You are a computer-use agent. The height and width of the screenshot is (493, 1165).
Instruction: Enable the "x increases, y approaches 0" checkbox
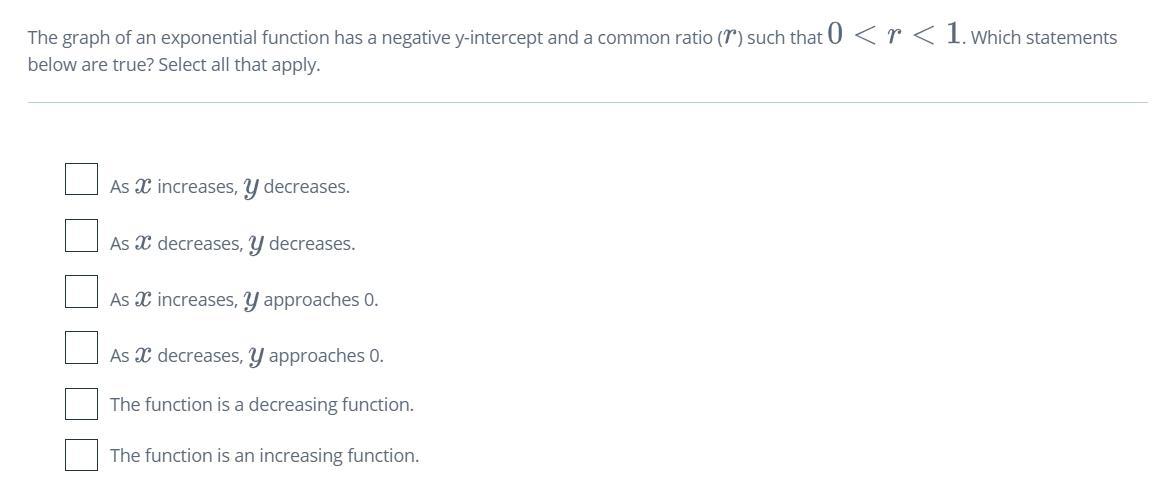(81, 291)
